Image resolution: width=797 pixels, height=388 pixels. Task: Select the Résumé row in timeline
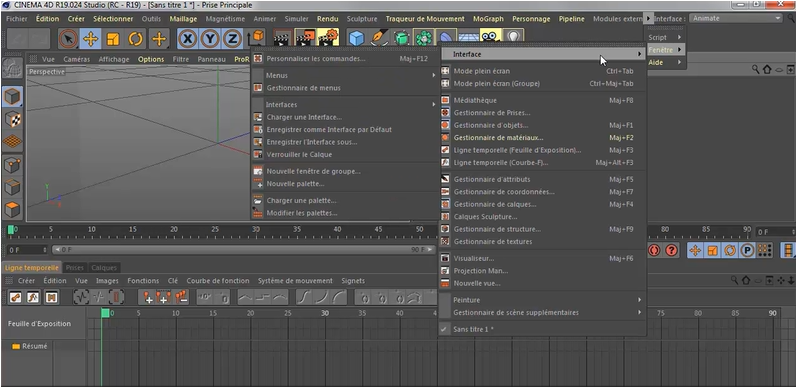pyautogui.click(x=29, y=346)
